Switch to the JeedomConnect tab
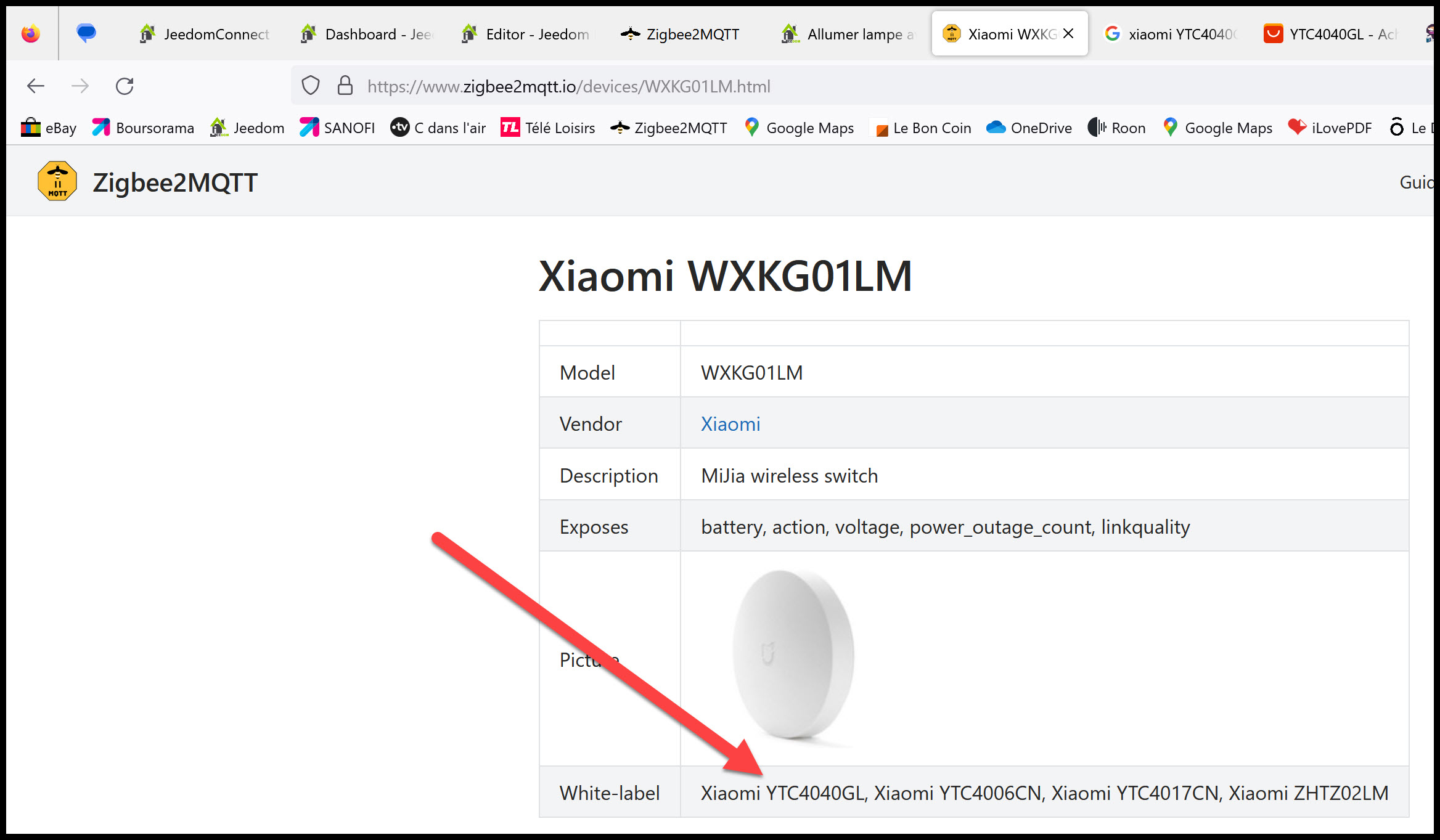 [205, 34]
